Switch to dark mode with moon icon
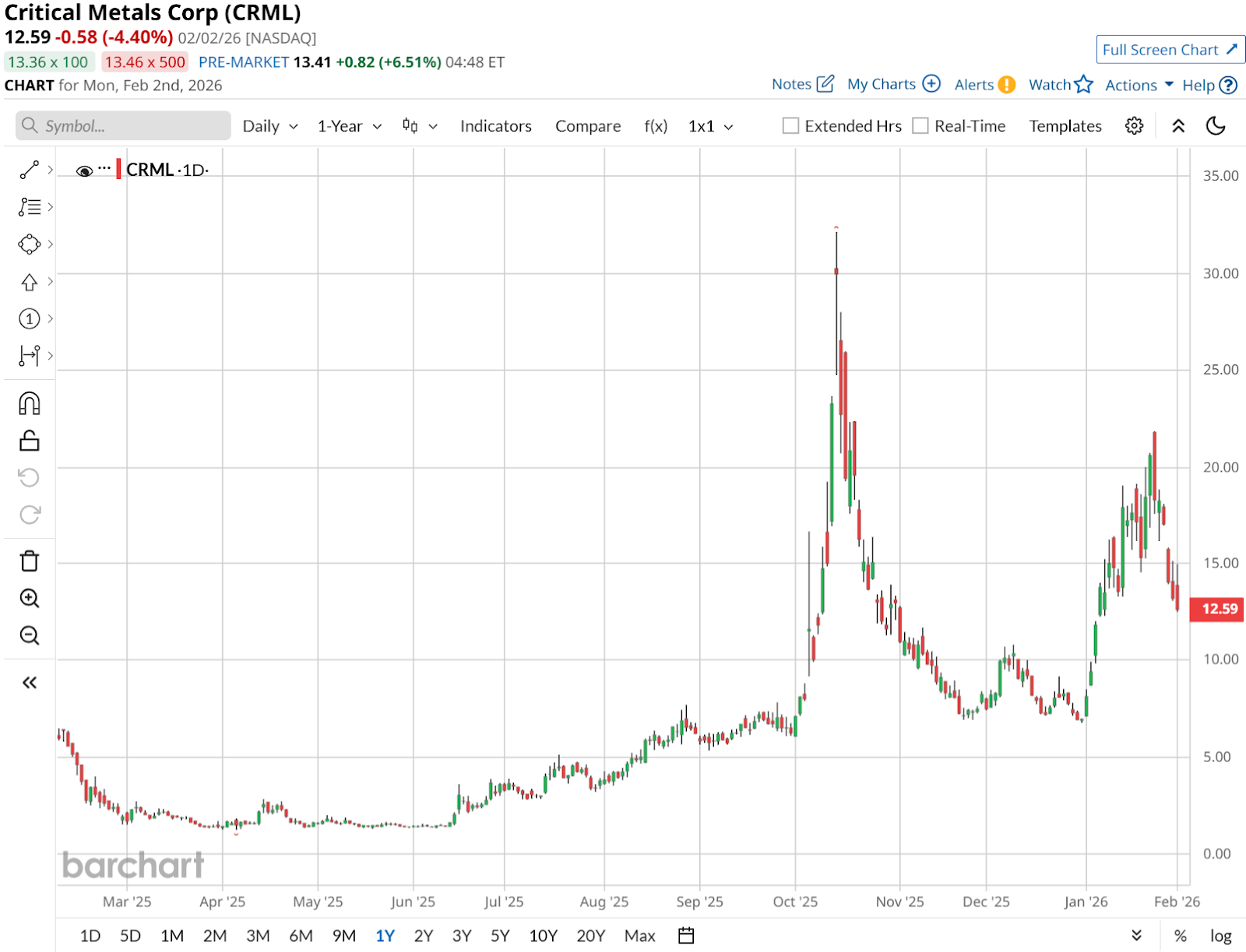This screenshot has height=952, width=1246. coord(1216,126)
